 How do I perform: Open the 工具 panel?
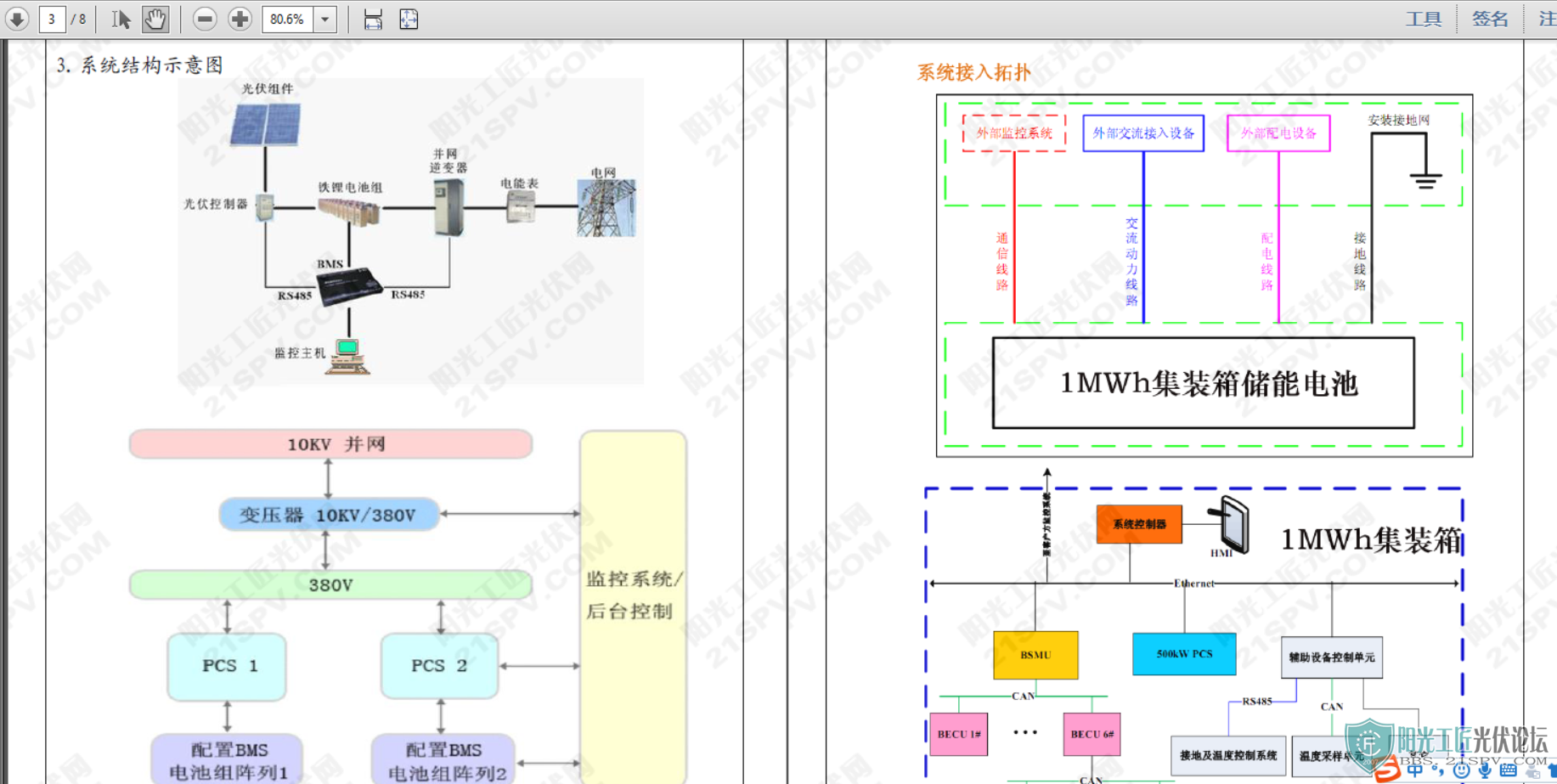(x=1424, y=19)
